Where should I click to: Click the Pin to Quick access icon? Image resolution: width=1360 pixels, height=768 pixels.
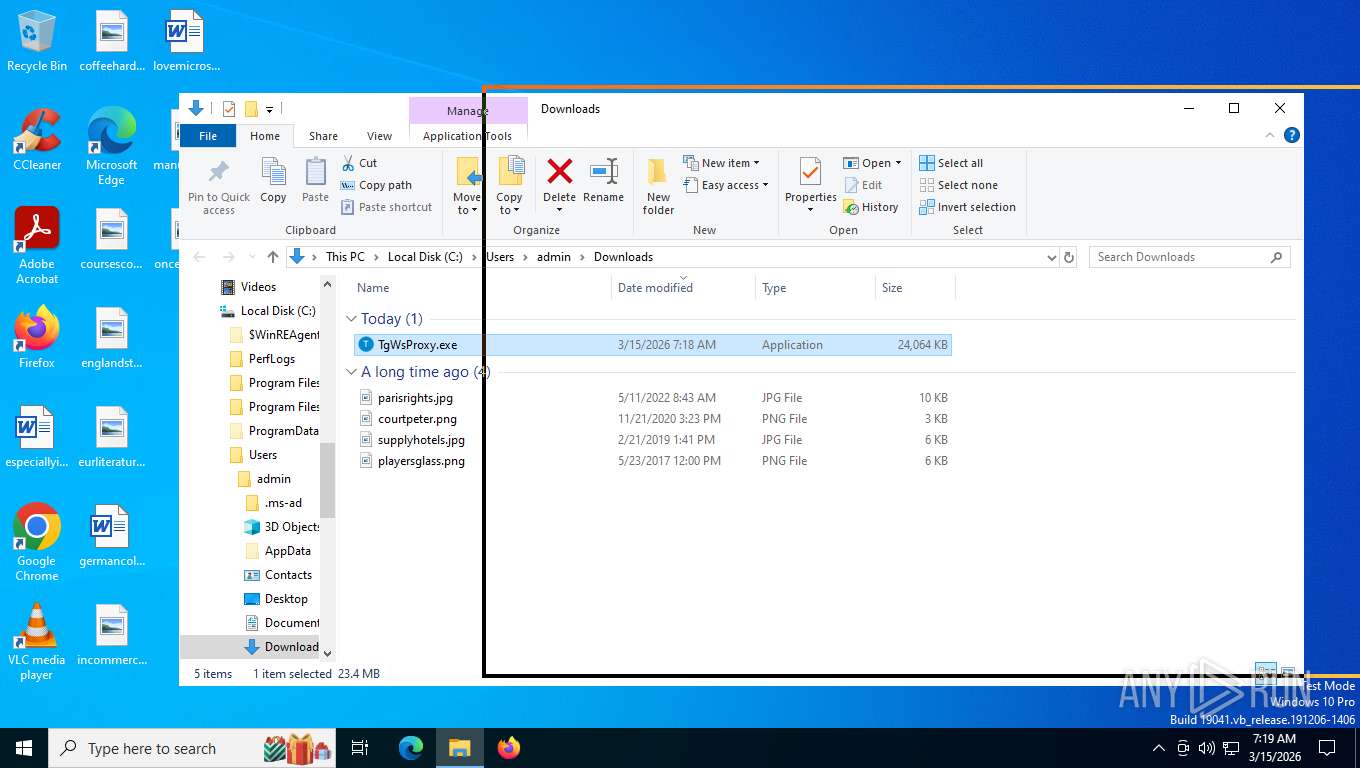point(219,172)
